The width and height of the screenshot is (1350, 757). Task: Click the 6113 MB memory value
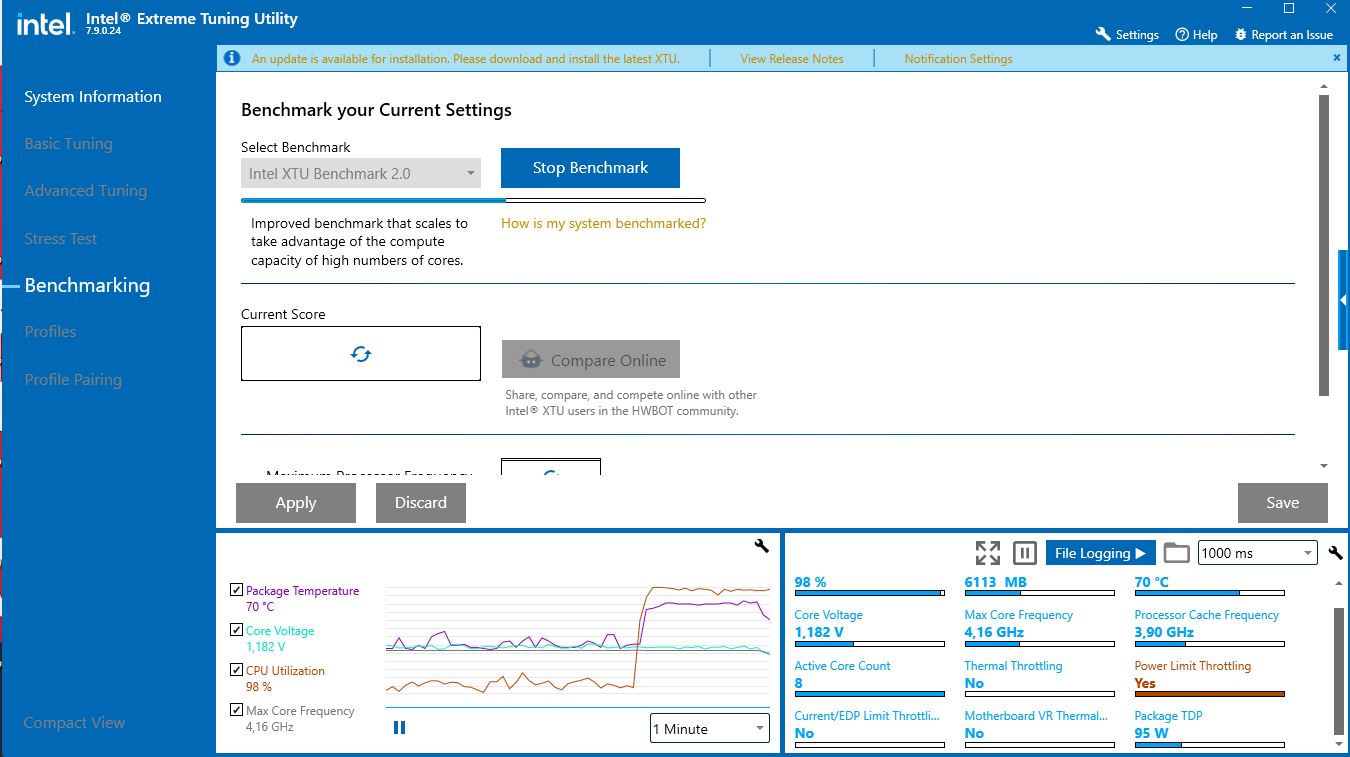pos(995,582)
